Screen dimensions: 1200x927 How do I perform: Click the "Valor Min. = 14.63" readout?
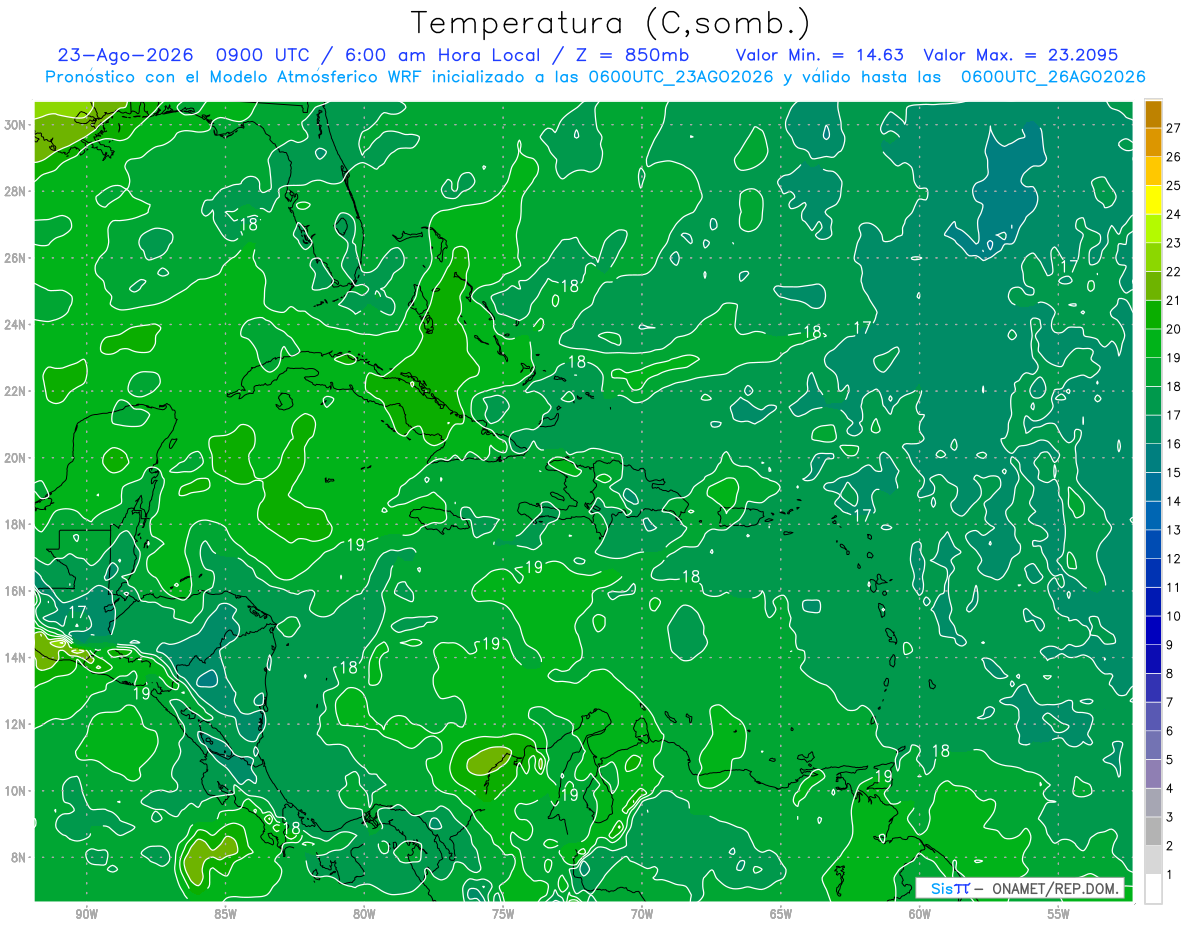point(820,55)
